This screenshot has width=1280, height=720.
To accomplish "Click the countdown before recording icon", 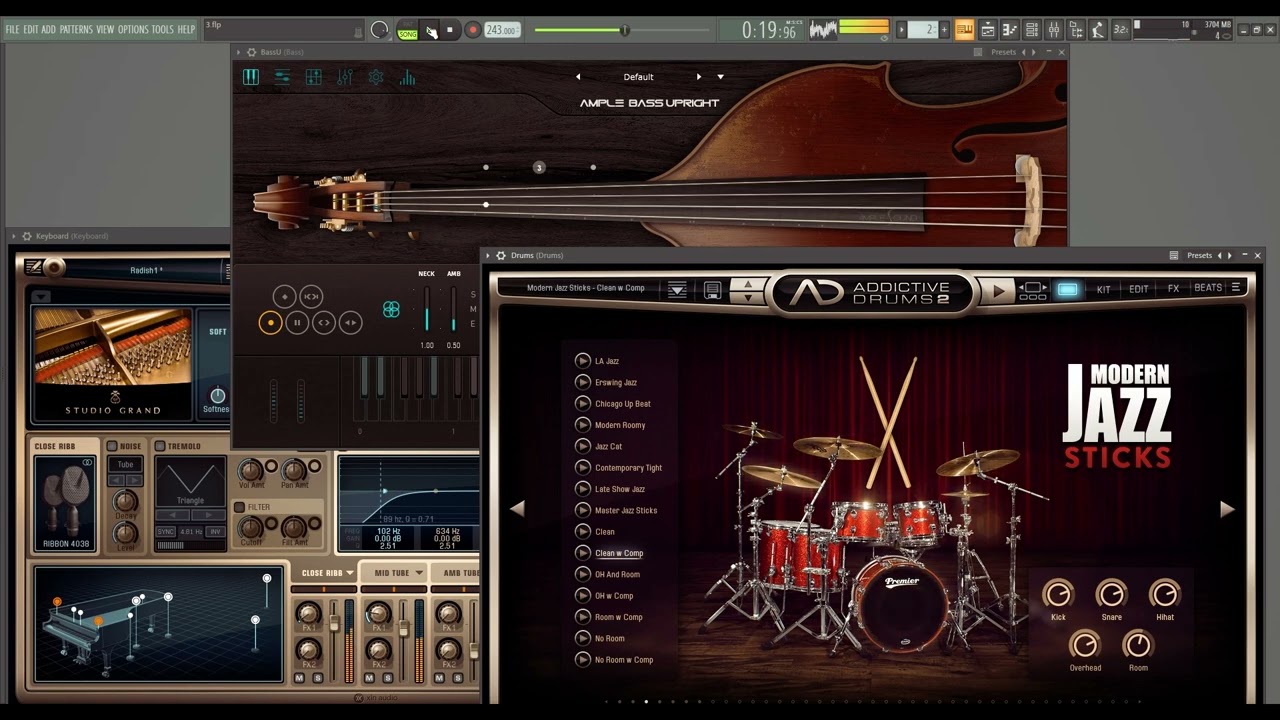I will pyautogui.click(x=1121, y=30).
